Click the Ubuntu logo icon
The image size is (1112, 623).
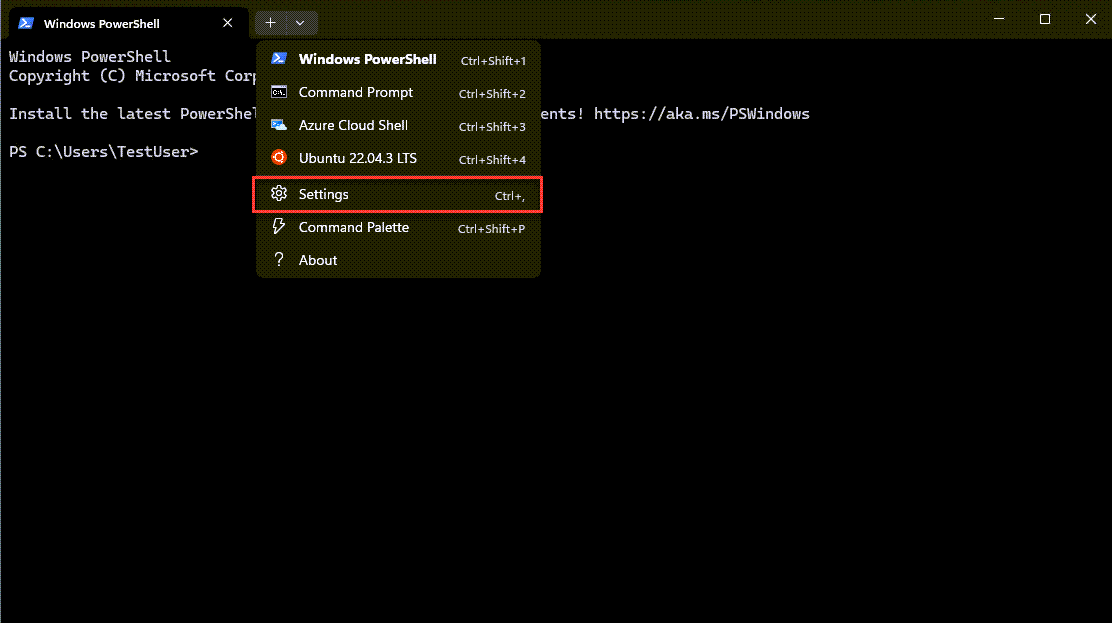[279, 158]
